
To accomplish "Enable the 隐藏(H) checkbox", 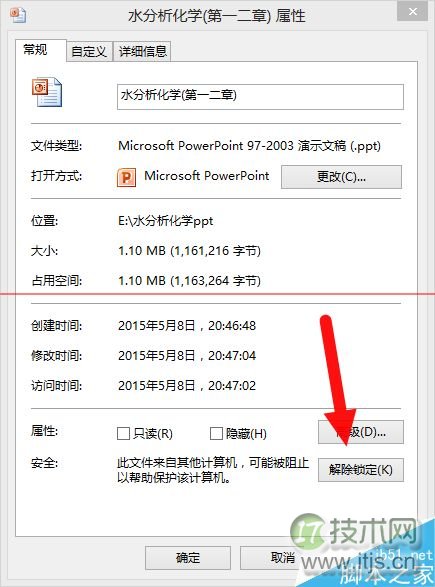I will [216, 434].
